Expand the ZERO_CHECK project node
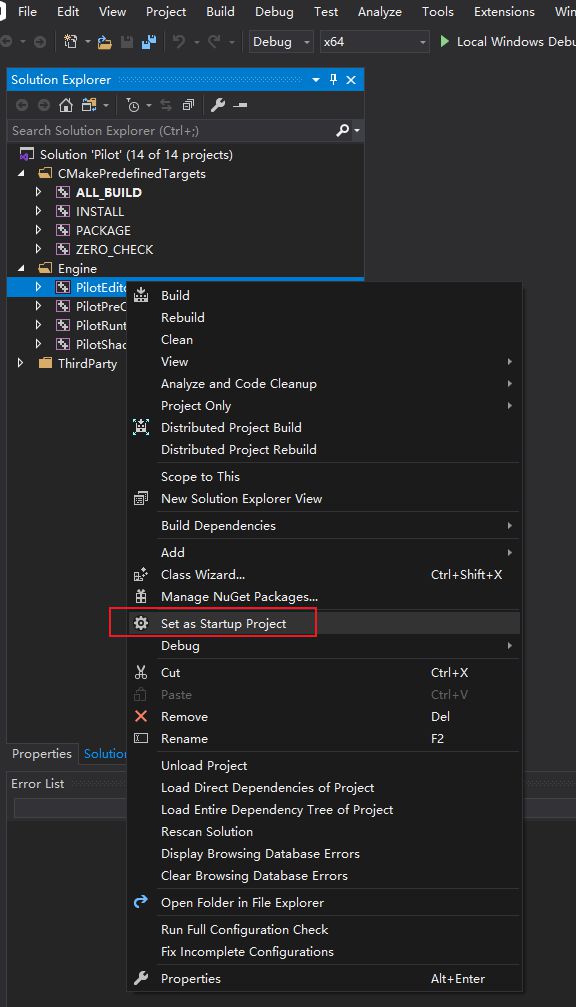576x1007 pixels. tap(38, 249)
